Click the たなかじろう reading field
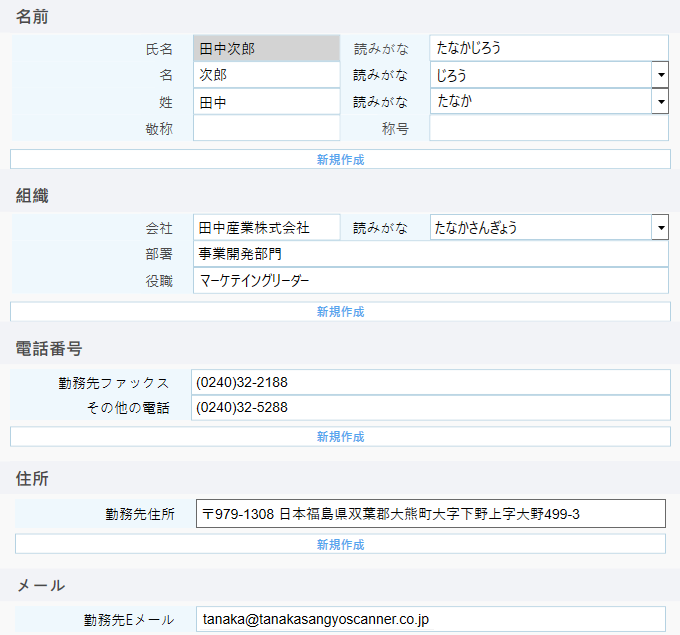 pyautogui.click(x=548, y=48)
